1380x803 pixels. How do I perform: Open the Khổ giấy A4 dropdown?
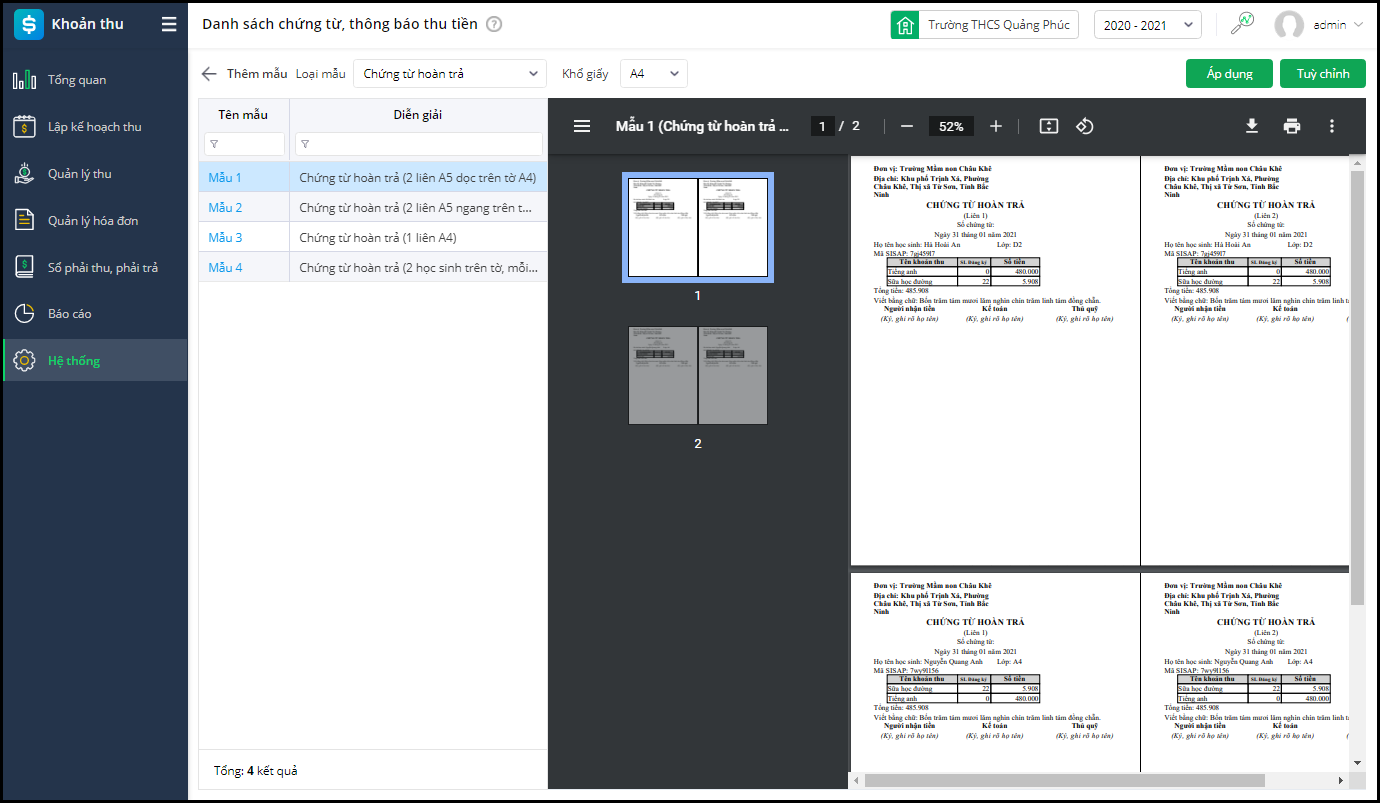pyautogui.click(x=654, y=73)
